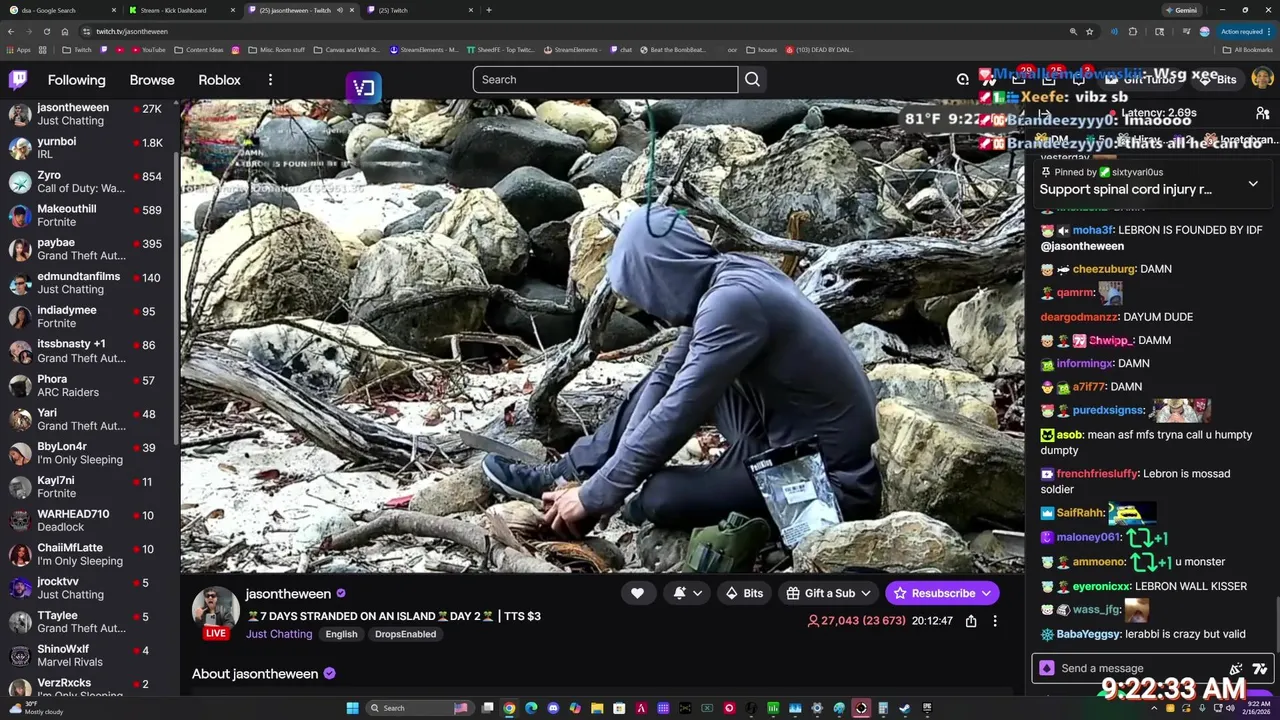Open the calculator app in the taskbar
Screen dimensions: 1280x720
883,709
